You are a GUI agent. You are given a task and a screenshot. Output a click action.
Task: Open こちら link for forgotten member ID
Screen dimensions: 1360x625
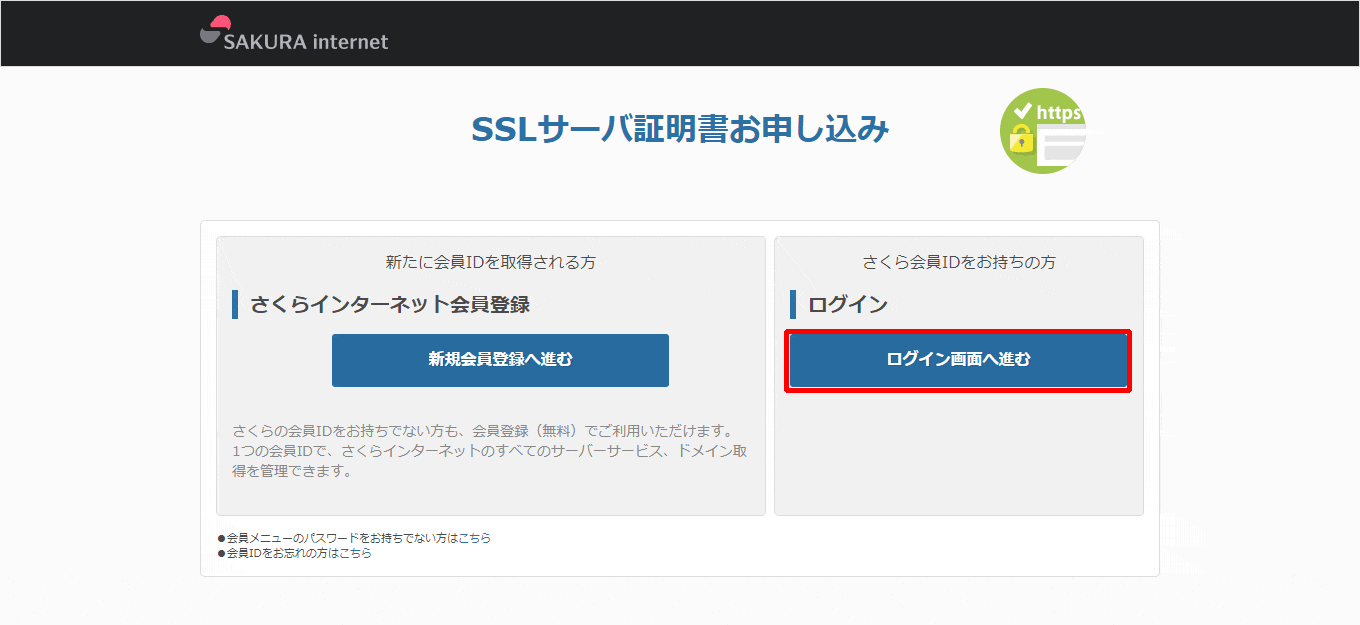tap(355, 553)
